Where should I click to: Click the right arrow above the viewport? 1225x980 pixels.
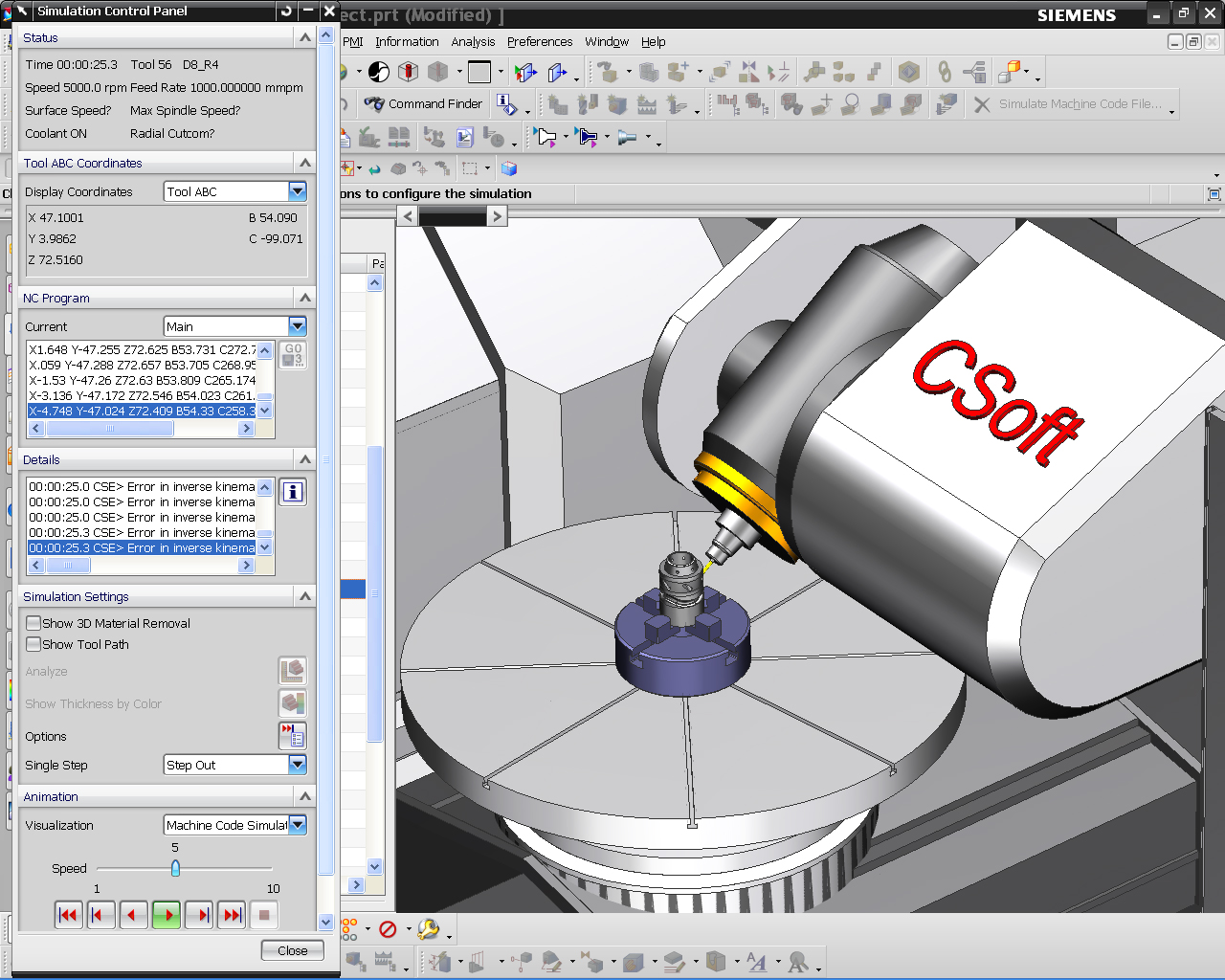(x=497, y=216)
